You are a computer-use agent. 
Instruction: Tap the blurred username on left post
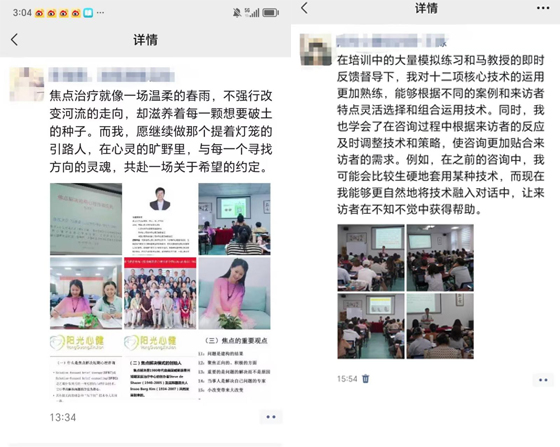pyautogui.click(x=112, y=76)
